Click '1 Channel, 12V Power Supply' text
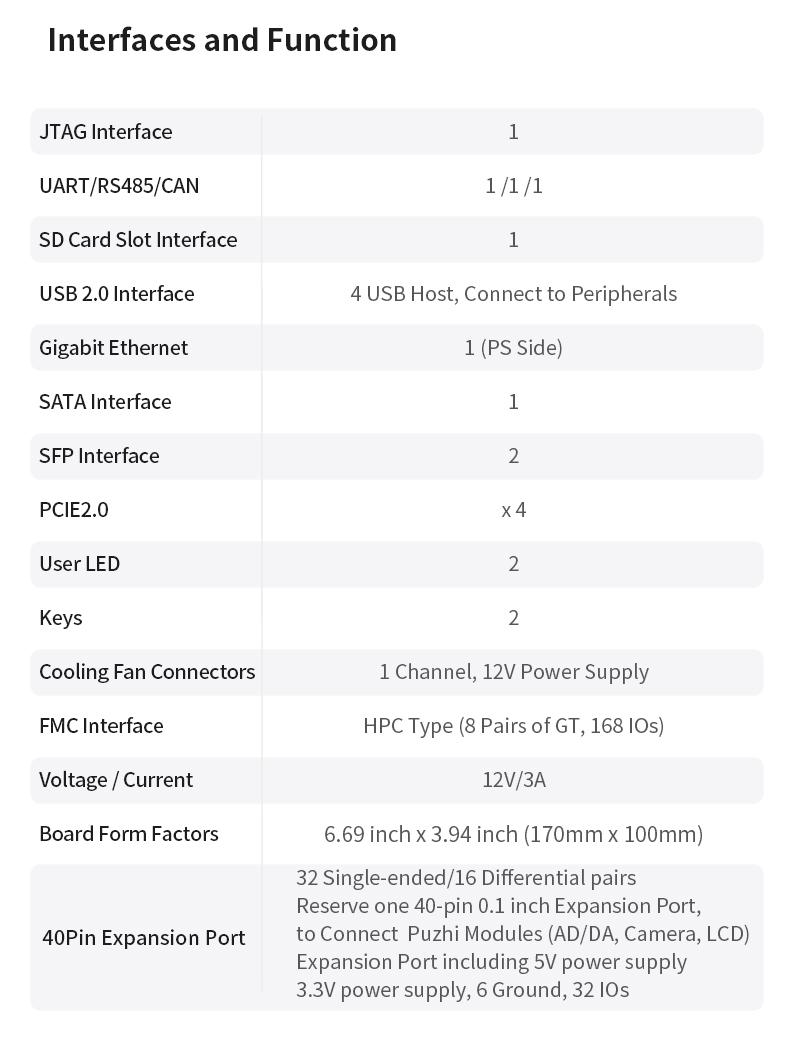The height and width of the screenshot is (1046, 790). [513, 672]
